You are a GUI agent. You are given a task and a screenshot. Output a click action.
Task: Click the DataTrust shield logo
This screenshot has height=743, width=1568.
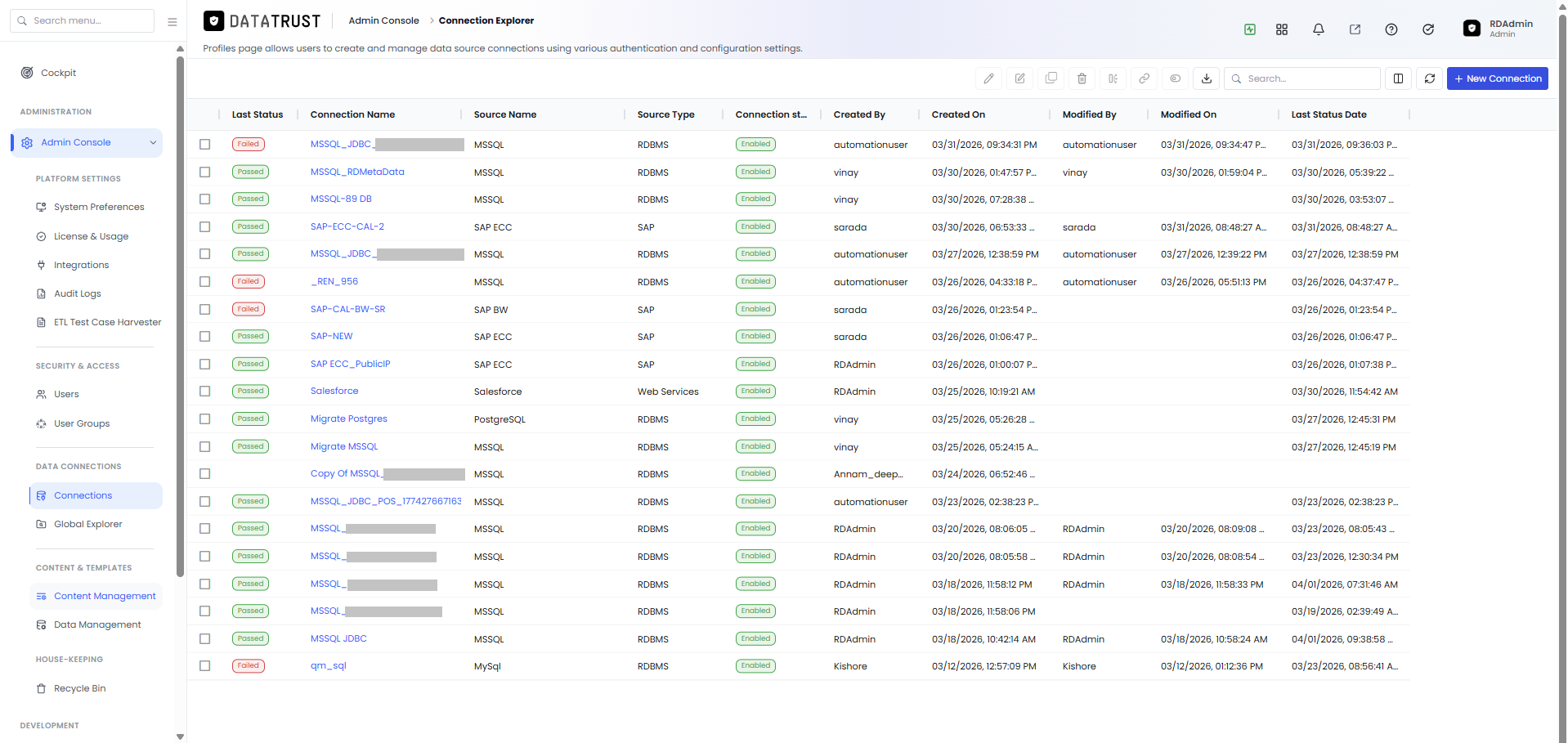tap(213, 21)
